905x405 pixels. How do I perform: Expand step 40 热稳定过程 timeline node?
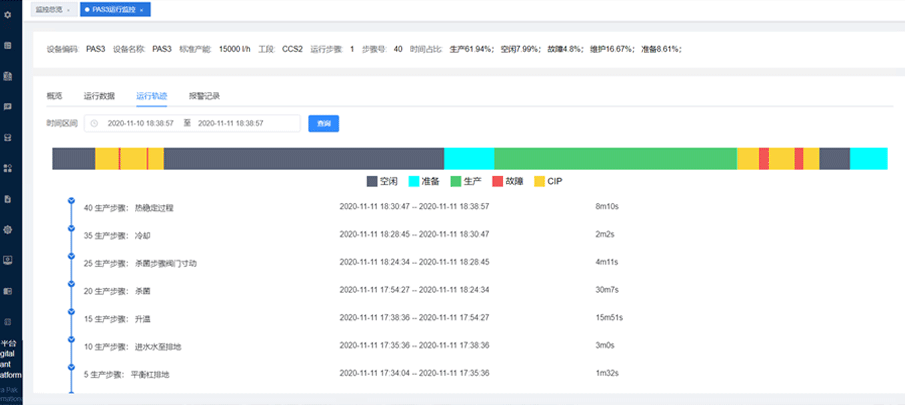pyautogui.click(x=71, y=200)
